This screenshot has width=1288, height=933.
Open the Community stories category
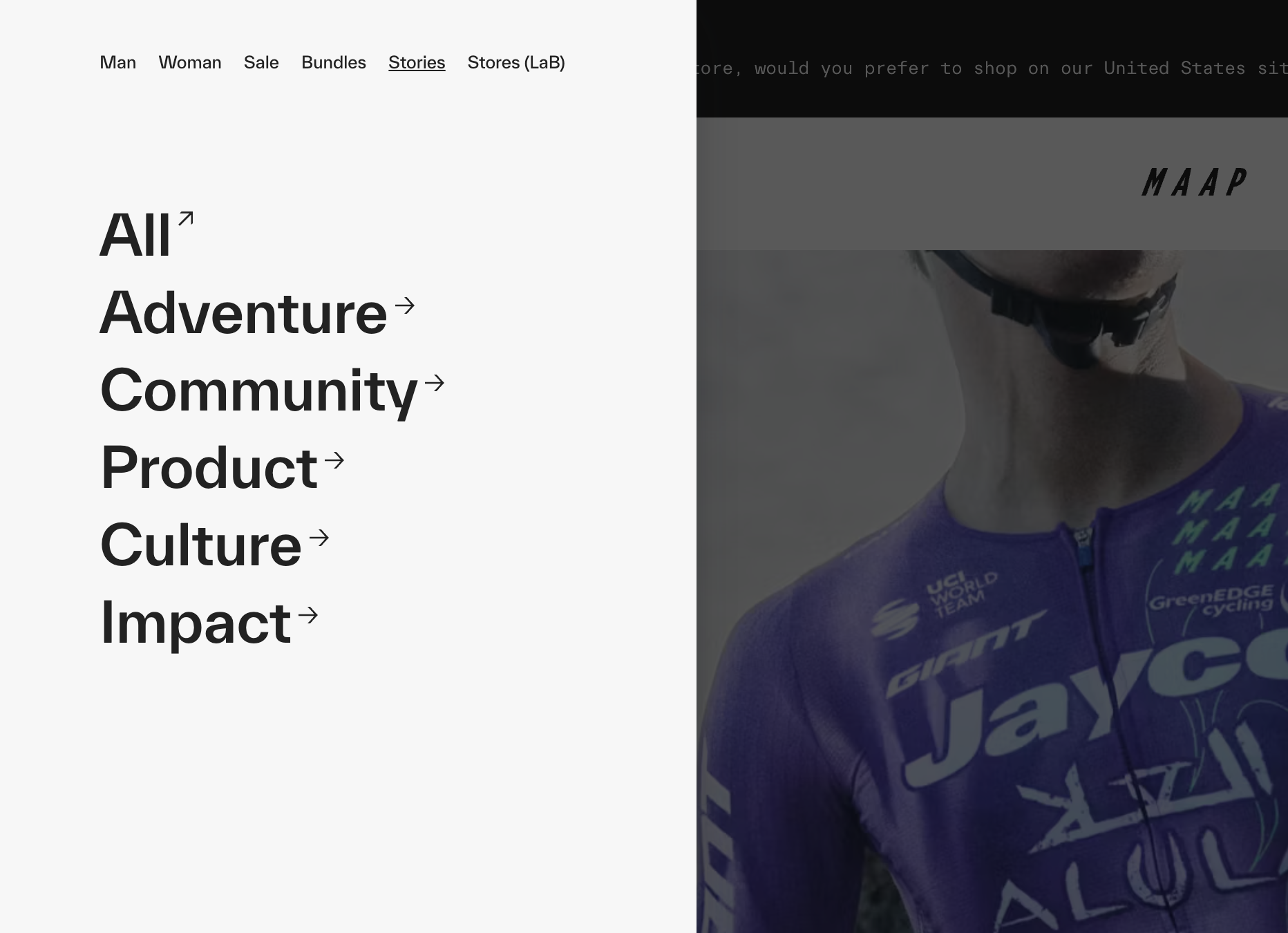[259, 390]
